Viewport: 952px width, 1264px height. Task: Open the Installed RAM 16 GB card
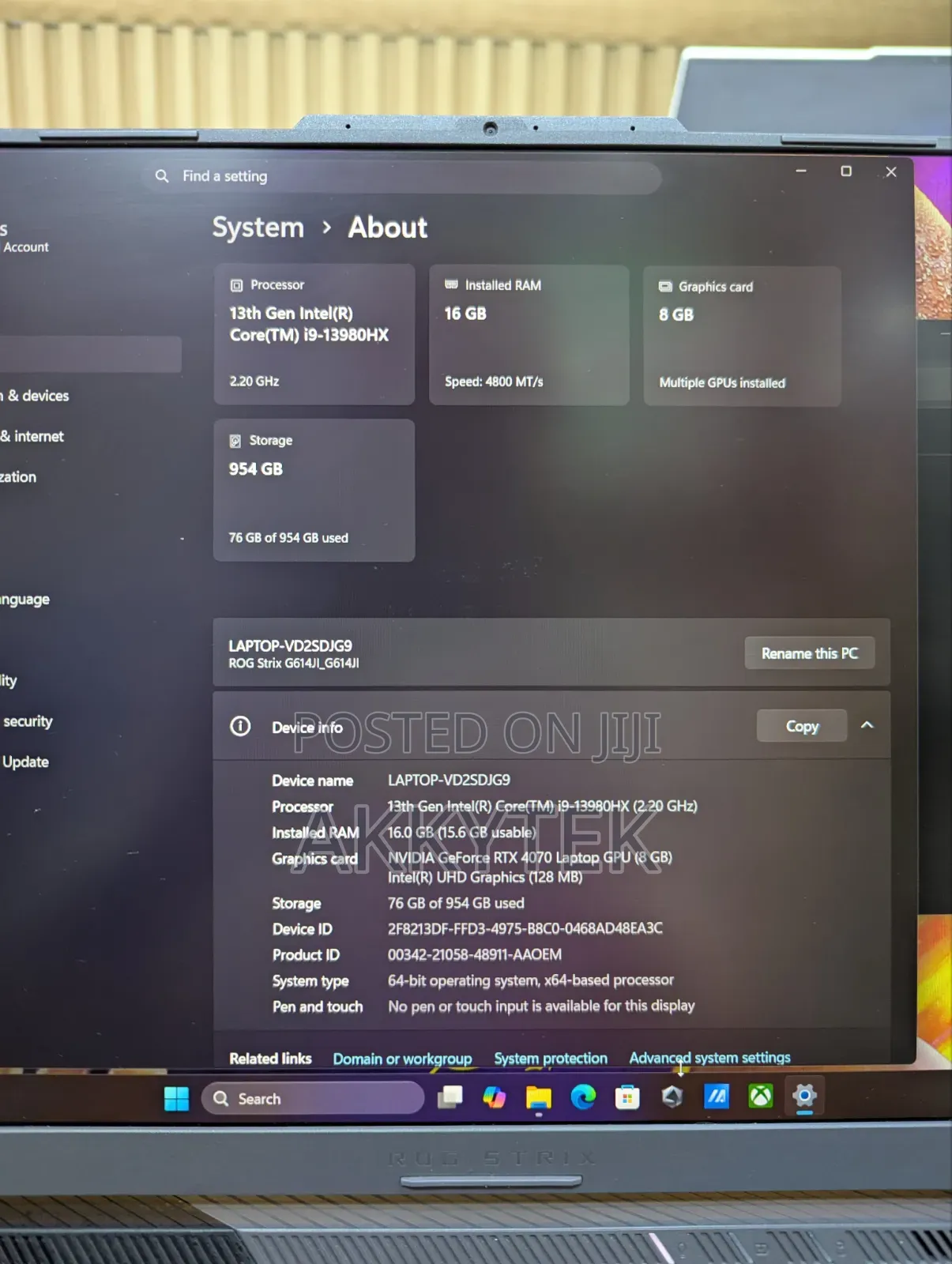[529, 335]
